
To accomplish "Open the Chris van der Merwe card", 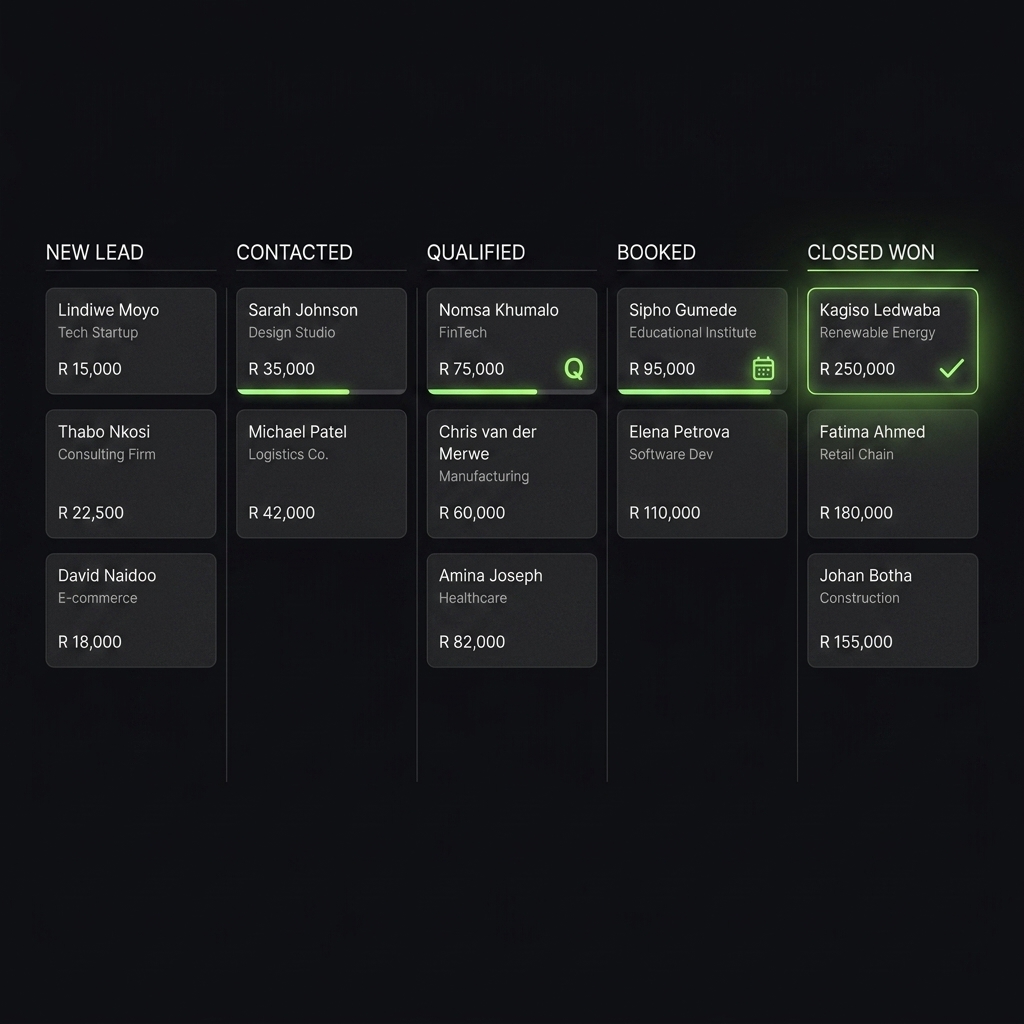I will click(511, 473).
